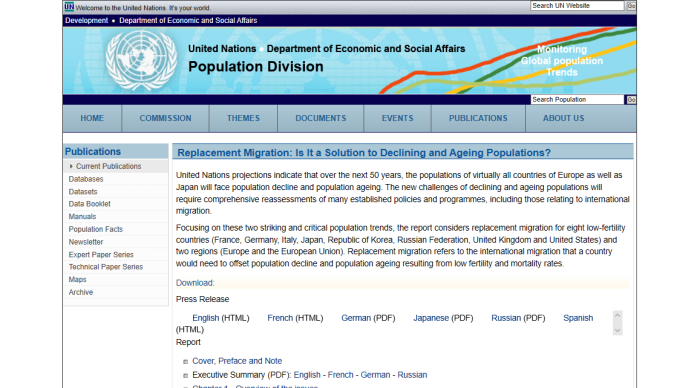Viewport: 700px width, 388px height.
Task: Click the Go button beside Search UN Website
Action: click(x=631, y=6)
